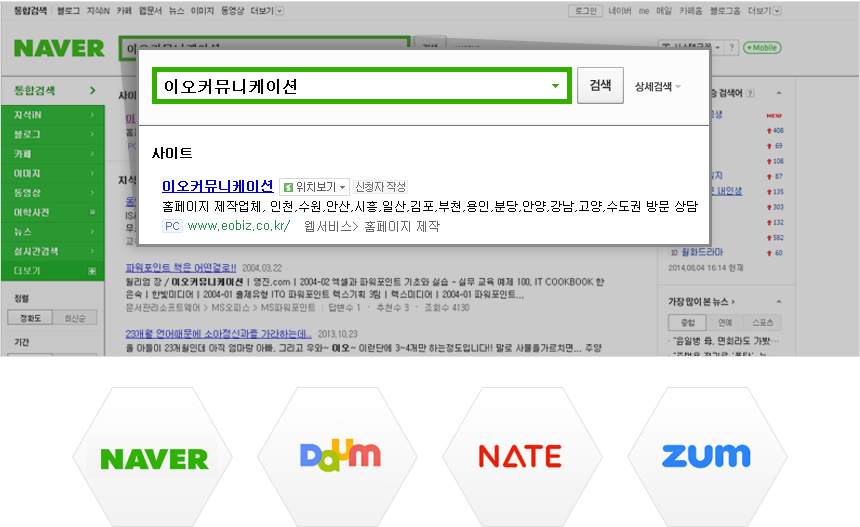This screenshot has width=860, height=527.
Task: Open the 더보기 dropdown next to 블로그홈
Action: (x=765, y=10)
